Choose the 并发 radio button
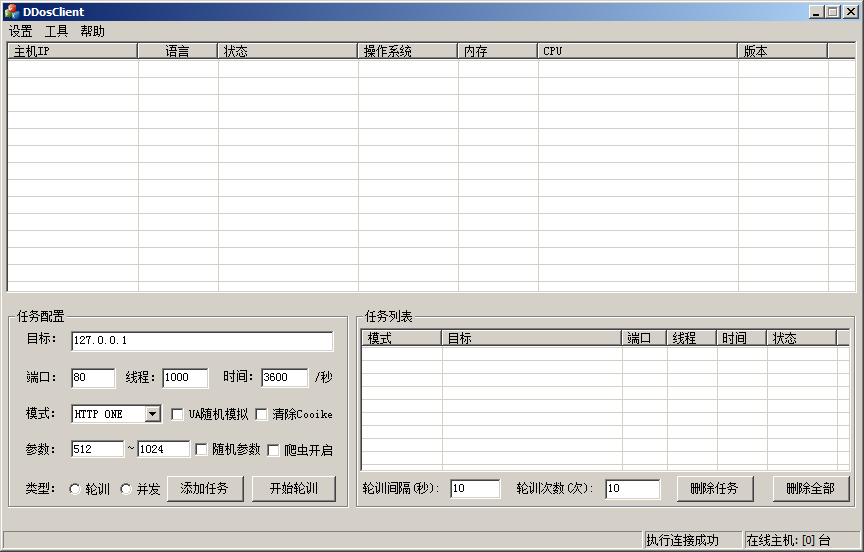Screen dimensions: 864x552 (x=126, y=489)
